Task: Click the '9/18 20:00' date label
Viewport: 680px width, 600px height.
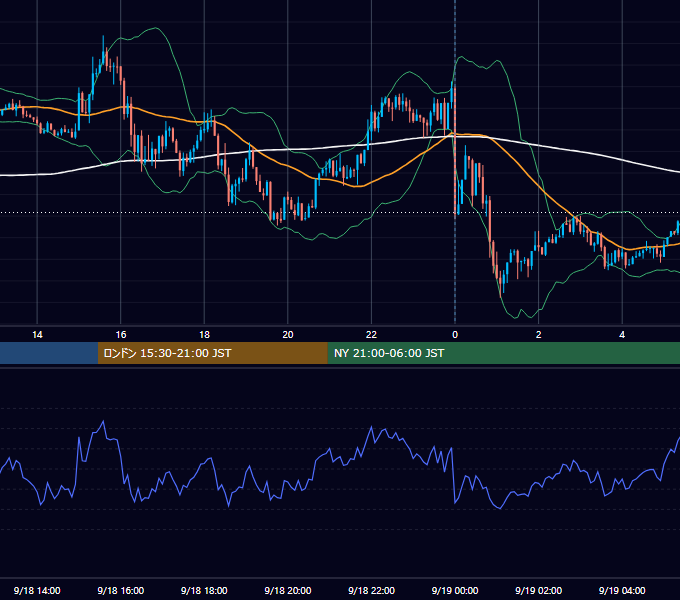Action: coord(288,590)
